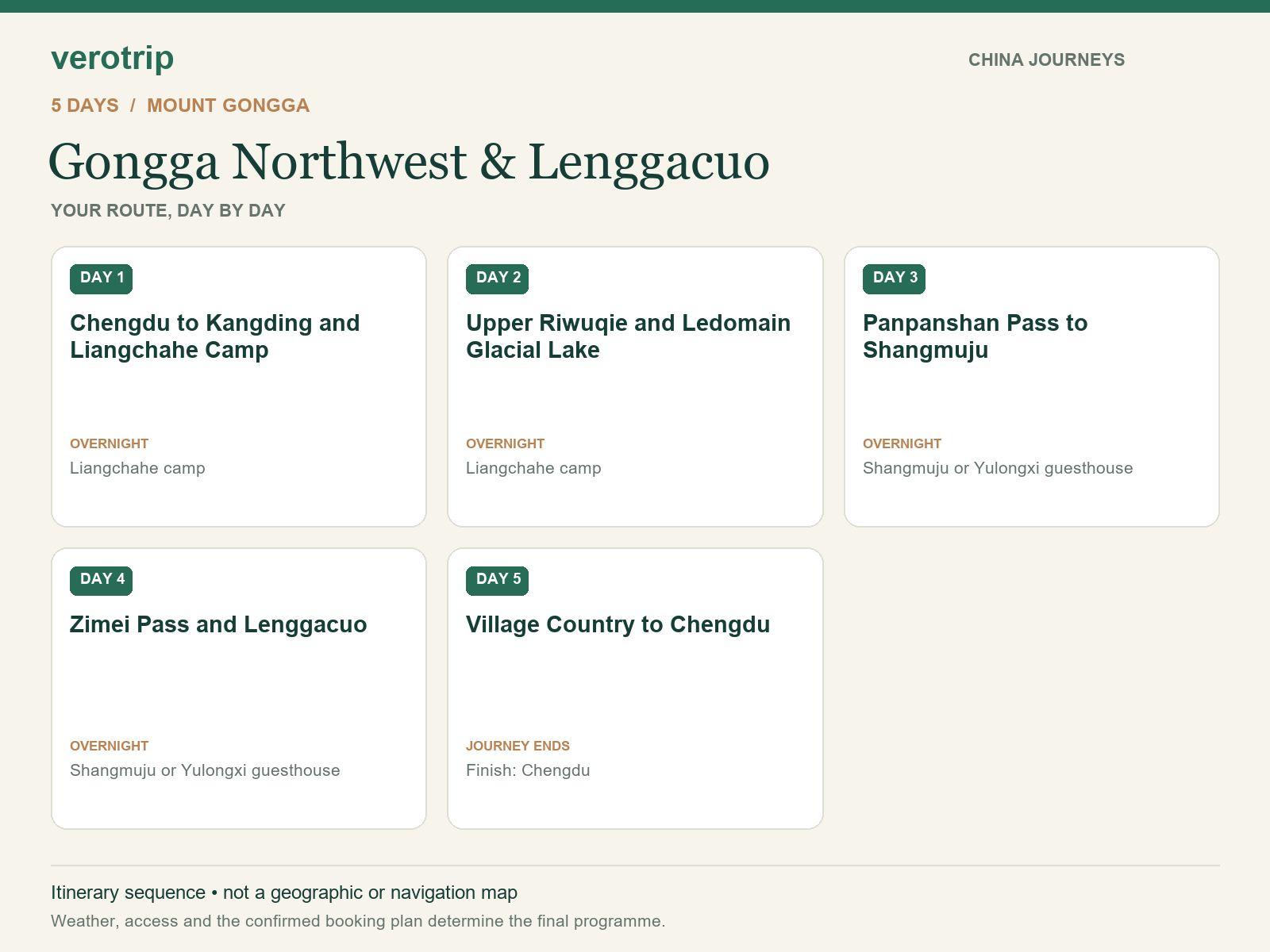
Task: Click Day 3 'Shangmuju or Yulongxi guesthouse' text
Action: click(998, 468)
